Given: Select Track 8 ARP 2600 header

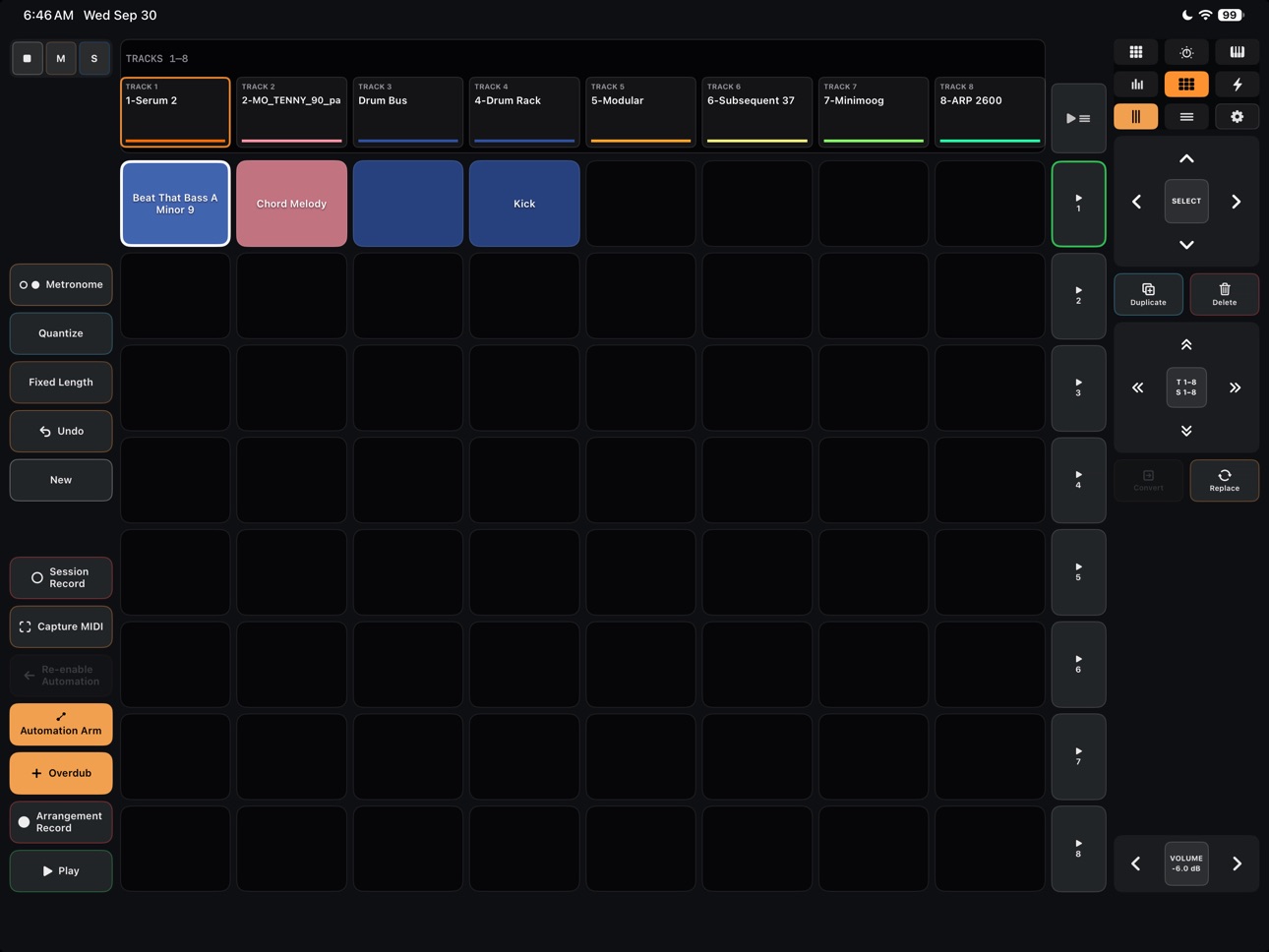Looking at the screenshot, I should click(990, 112).
